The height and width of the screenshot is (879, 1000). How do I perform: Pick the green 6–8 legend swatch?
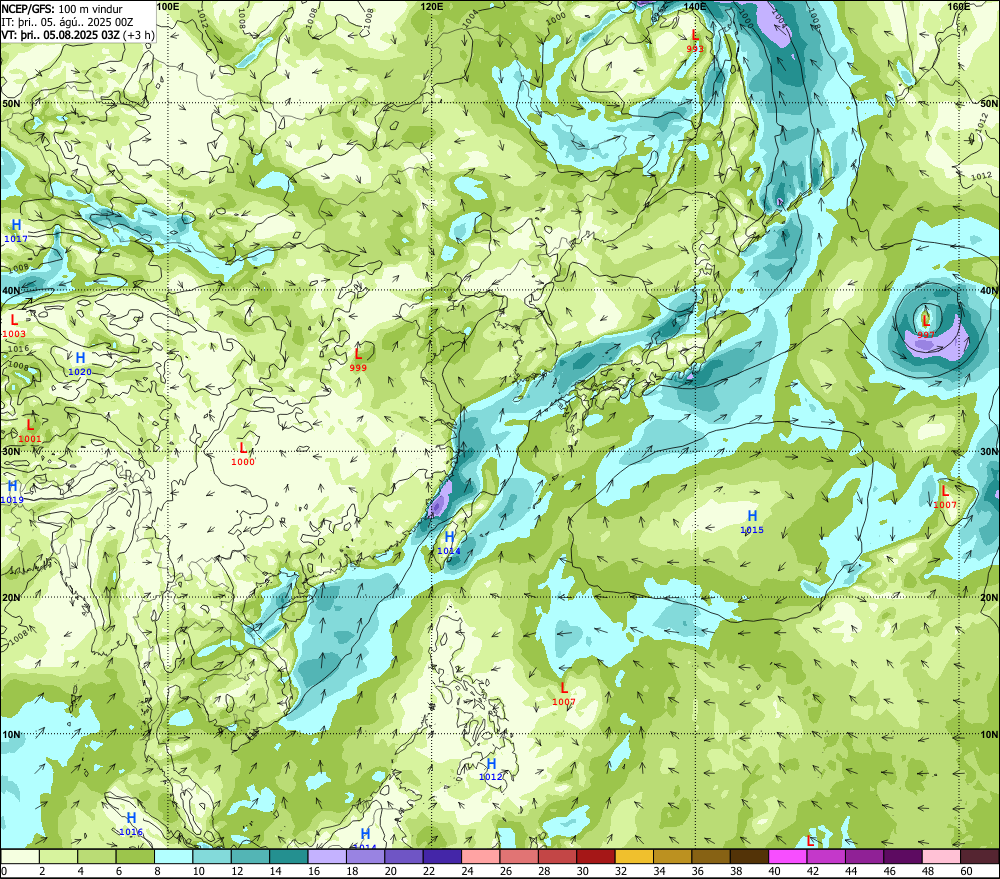tap(135, 856)
